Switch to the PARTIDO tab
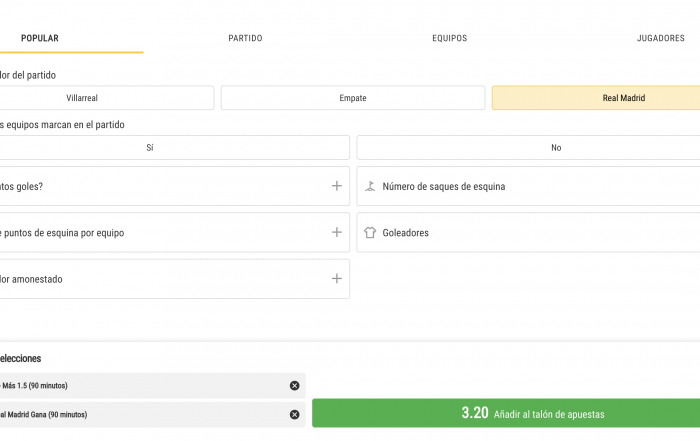This screenshot has height=441, width=700. click(x=245, y=38)
